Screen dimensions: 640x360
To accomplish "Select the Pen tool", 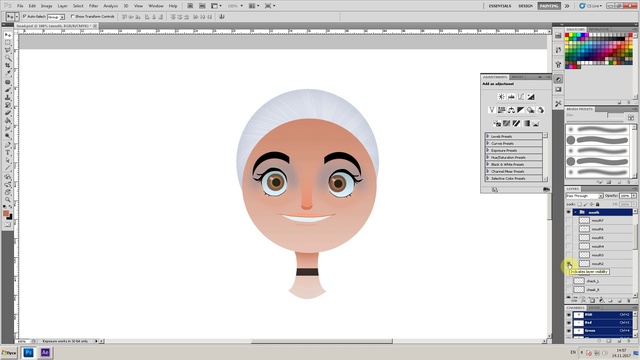I will [8, 145].
